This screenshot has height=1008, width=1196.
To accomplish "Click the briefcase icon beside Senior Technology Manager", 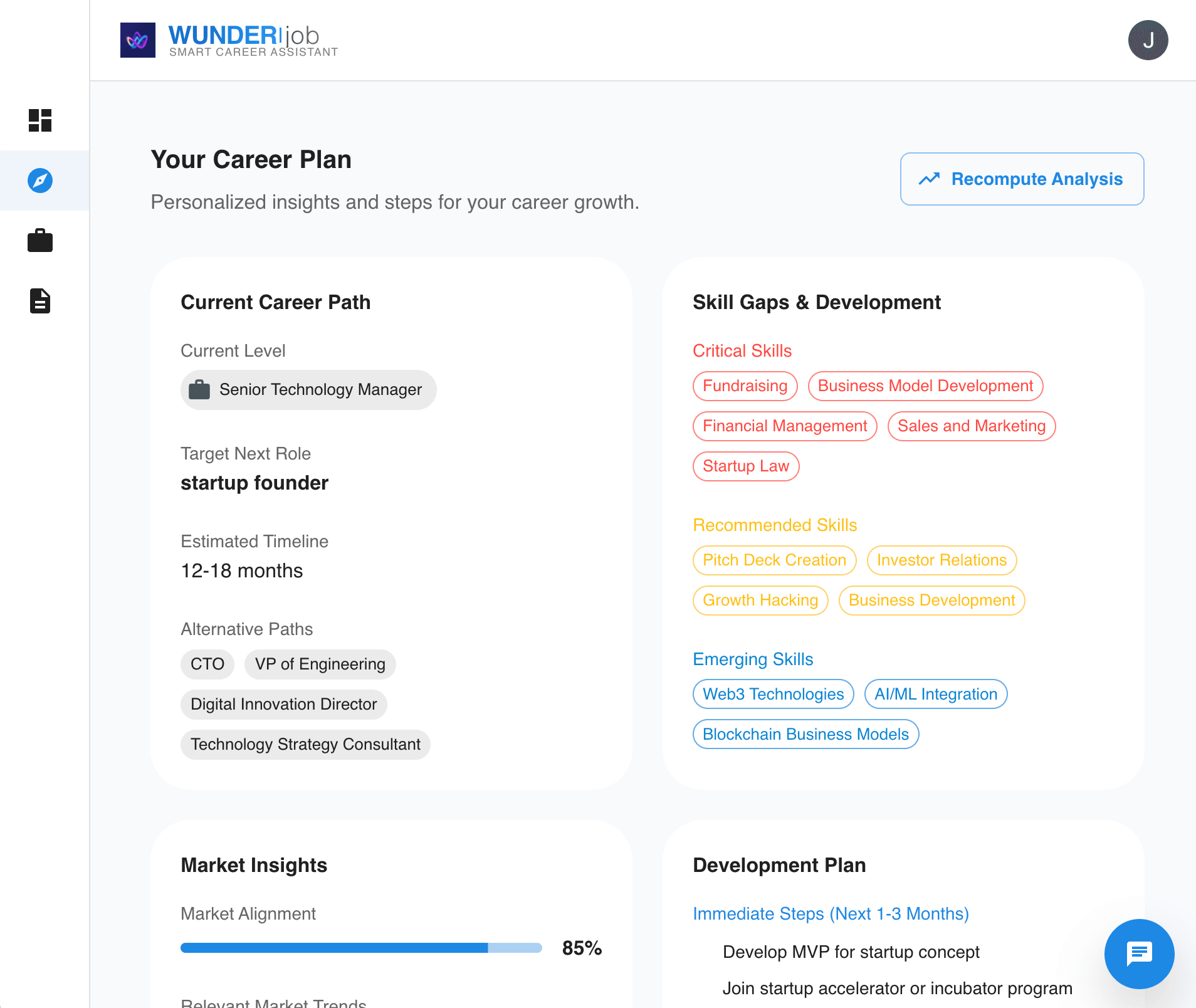I will (x=201, y=389).
